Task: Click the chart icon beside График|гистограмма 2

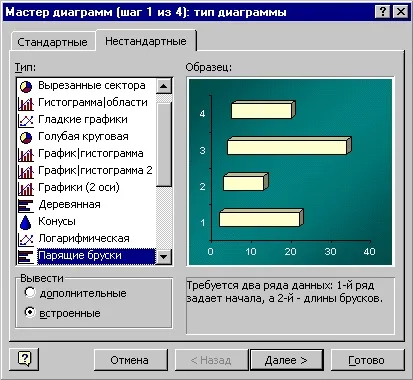Action: (26, 171)
